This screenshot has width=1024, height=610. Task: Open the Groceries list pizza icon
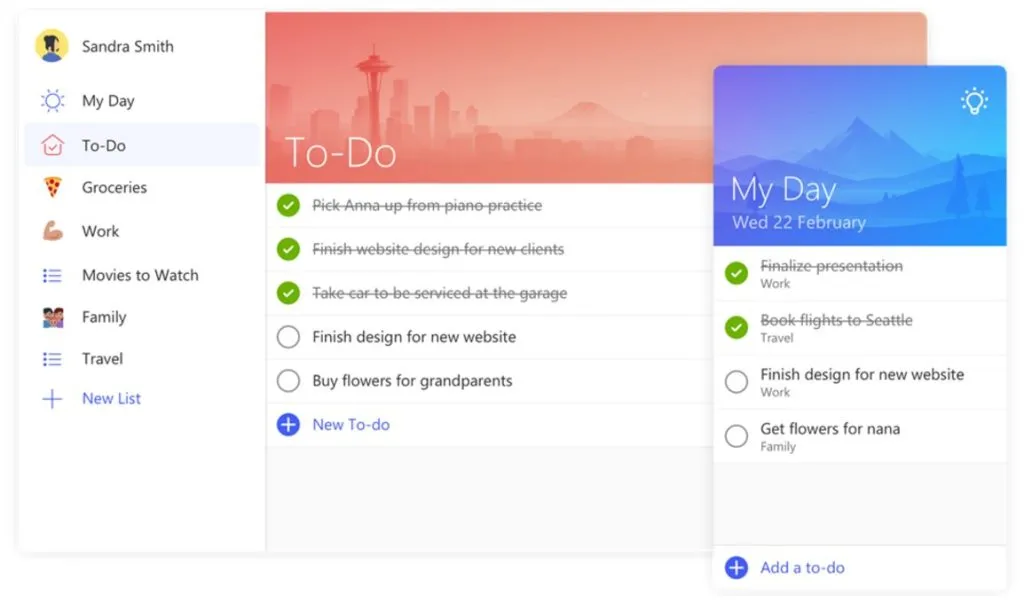coord(52,187)
